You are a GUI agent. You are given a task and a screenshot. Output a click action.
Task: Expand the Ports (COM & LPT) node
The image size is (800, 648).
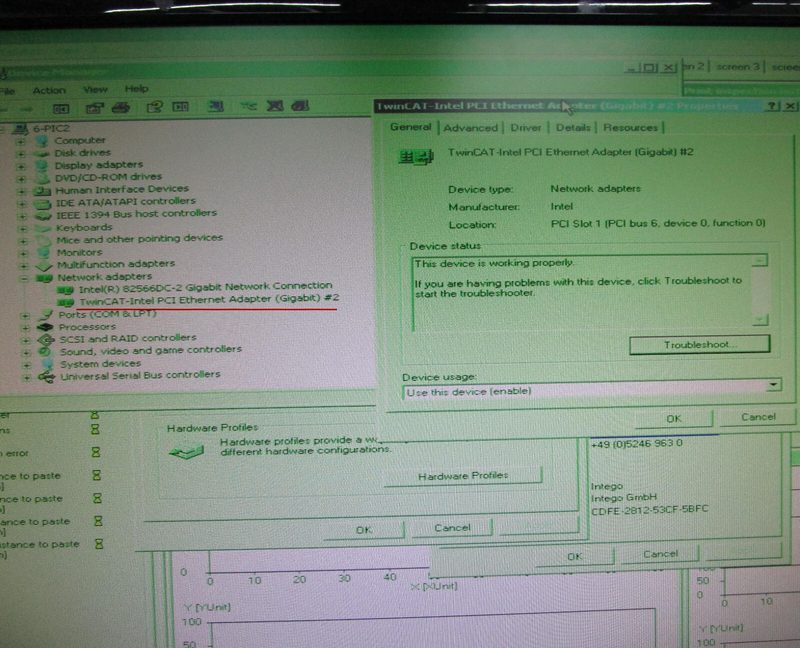click(24, 316)
